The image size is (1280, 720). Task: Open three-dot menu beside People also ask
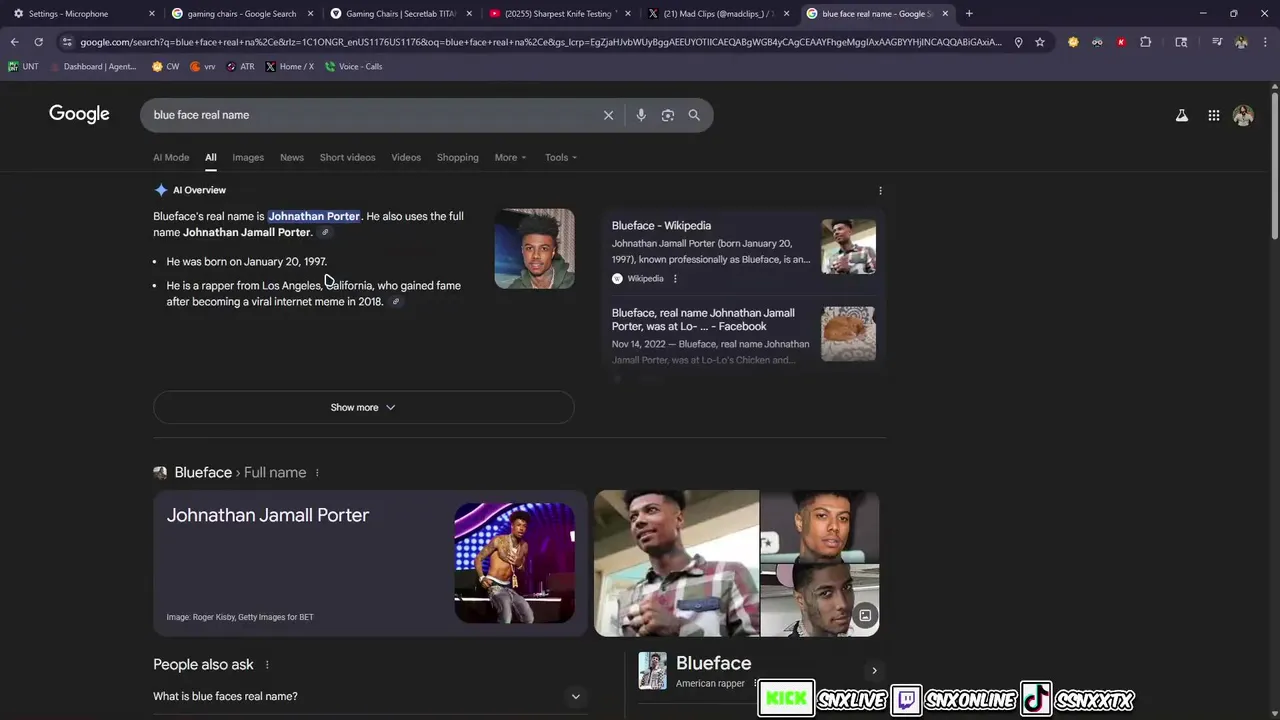click(x=267, y=665)
